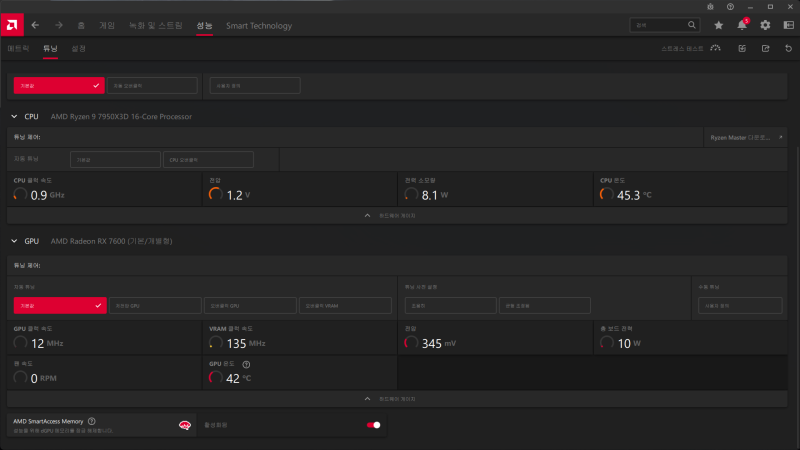Click the 12 MHz GPU clock value
800x450 pixels.
[38, 344]
